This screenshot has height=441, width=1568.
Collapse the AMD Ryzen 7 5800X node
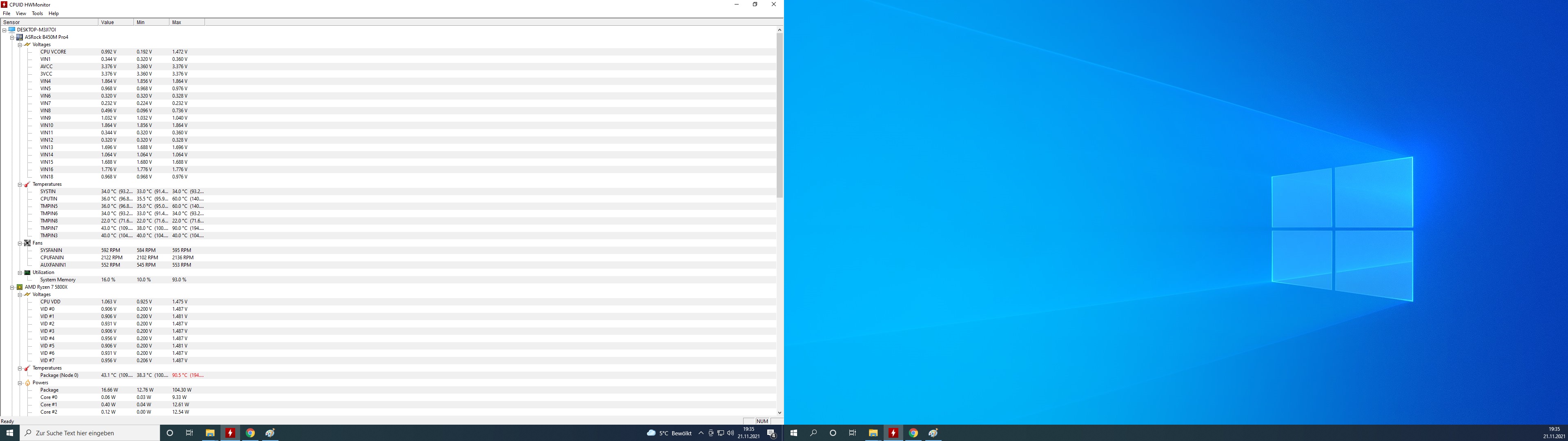tap(11, 287)
